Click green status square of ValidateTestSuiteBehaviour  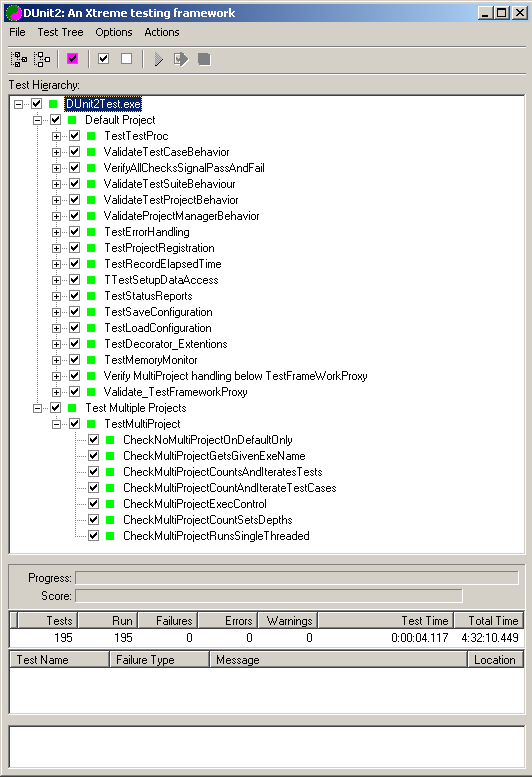coord(91,184)
